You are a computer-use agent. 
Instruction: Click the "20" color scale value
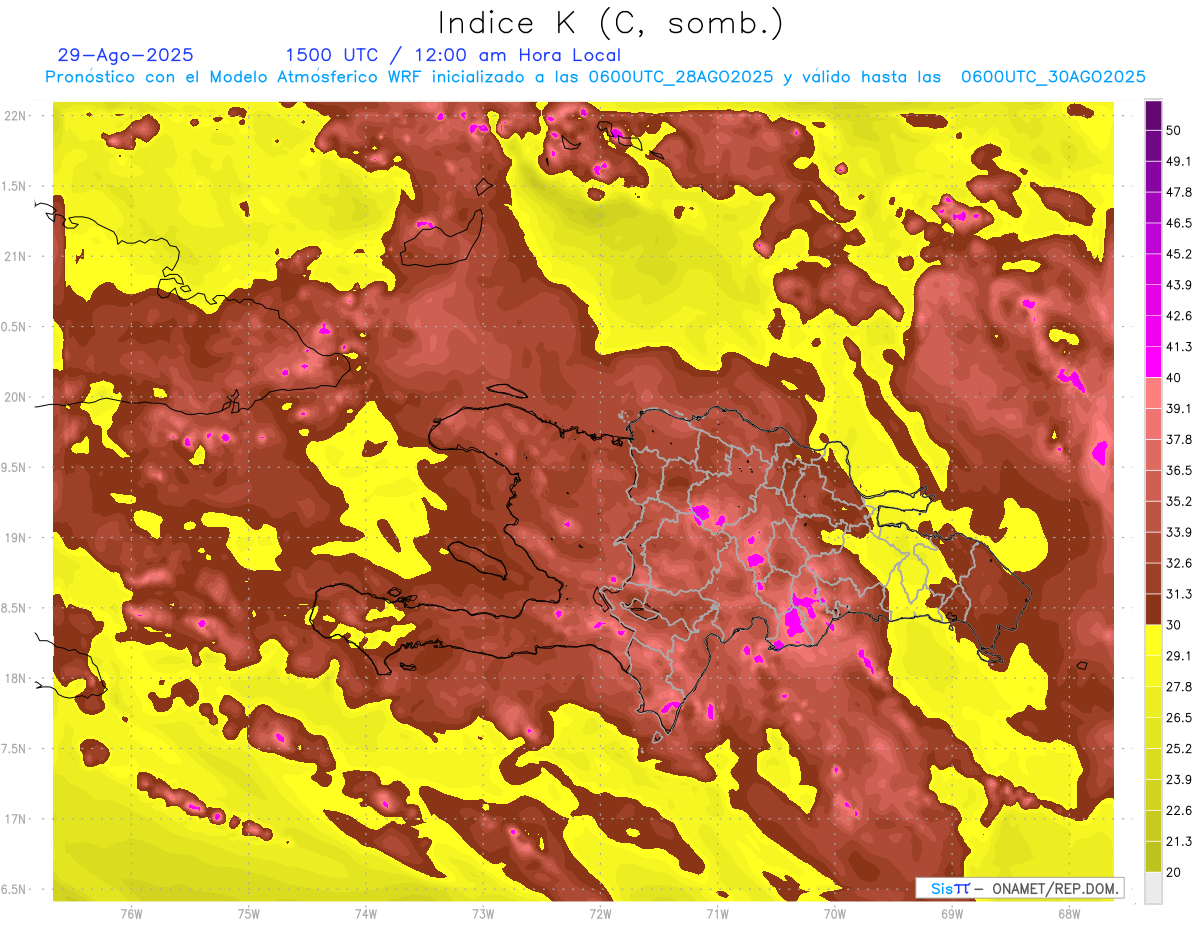(x=1174, y=872)
